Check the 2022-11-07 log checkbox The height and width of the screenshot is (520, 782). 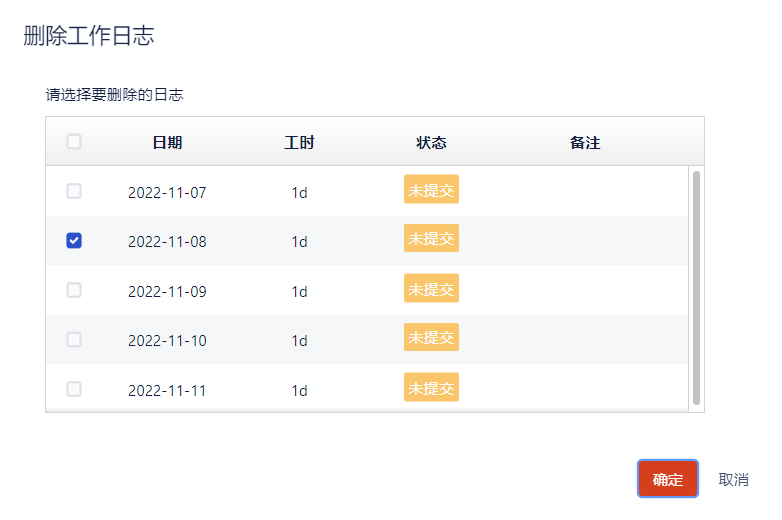pyautogui.click(x=74, y=191)
